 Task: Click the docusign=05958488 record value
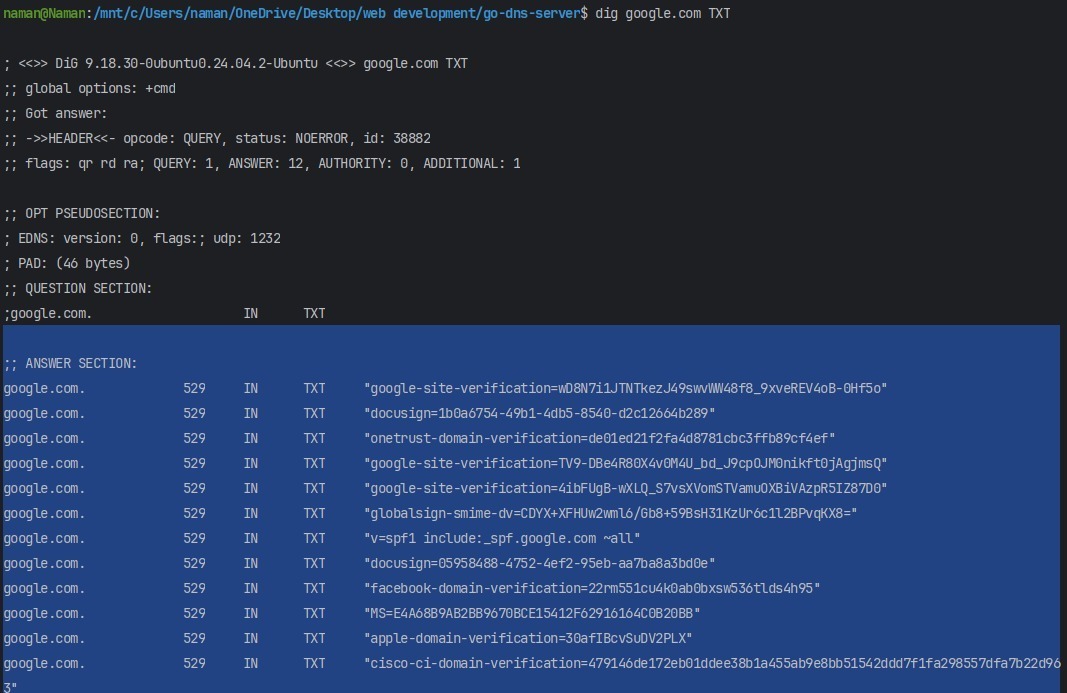click(x=540, y=564)
